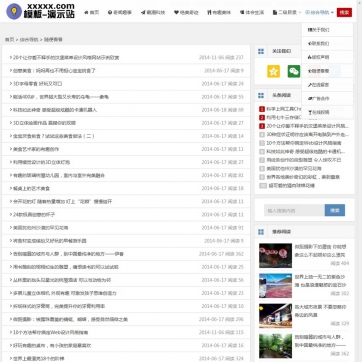Viewport: 362px width, 362px height.
Task: Open the nav item with the paper plane icon
Action: click(x=153, y=12)
